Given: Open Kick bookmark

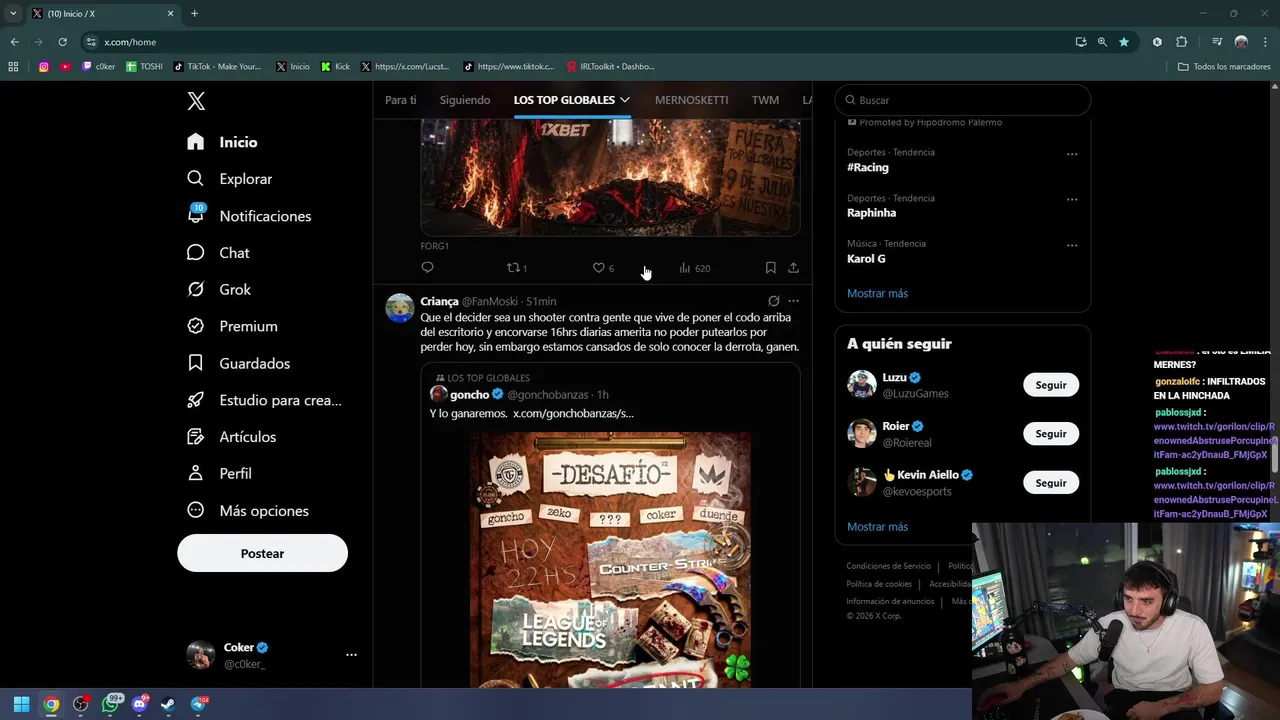Looking at the screenshot, I should [335, 67].
